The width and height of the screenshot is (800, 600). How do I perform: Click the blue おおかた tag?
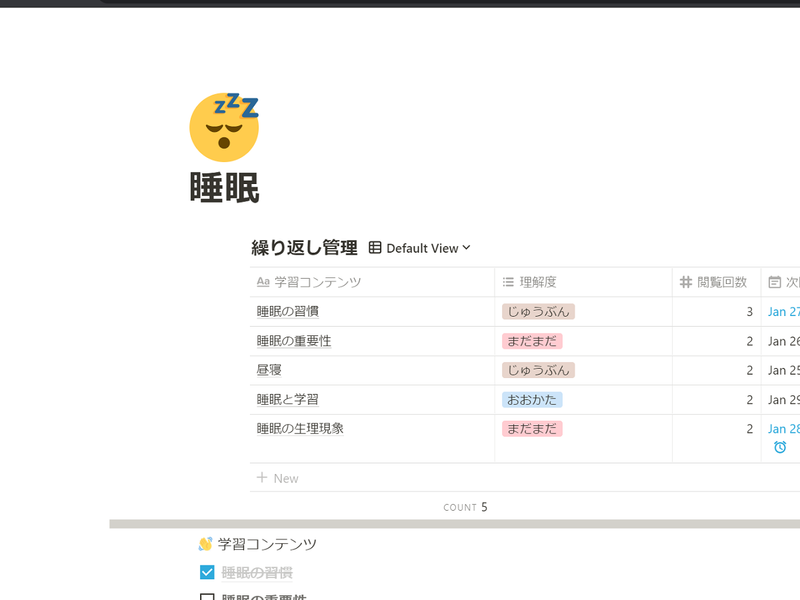532,399
